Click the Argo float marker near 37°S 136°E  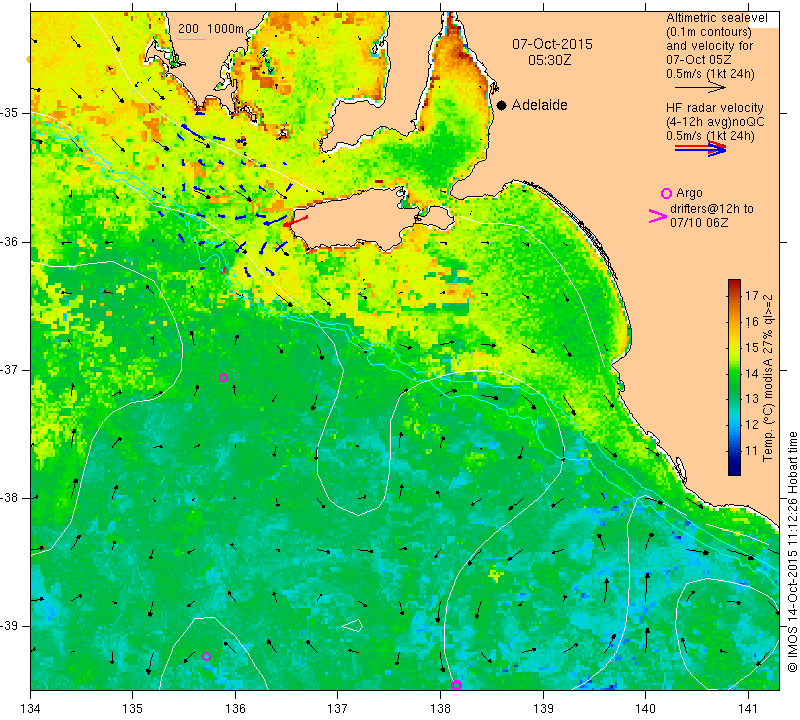pyautogui.click(x=223, y=378)
